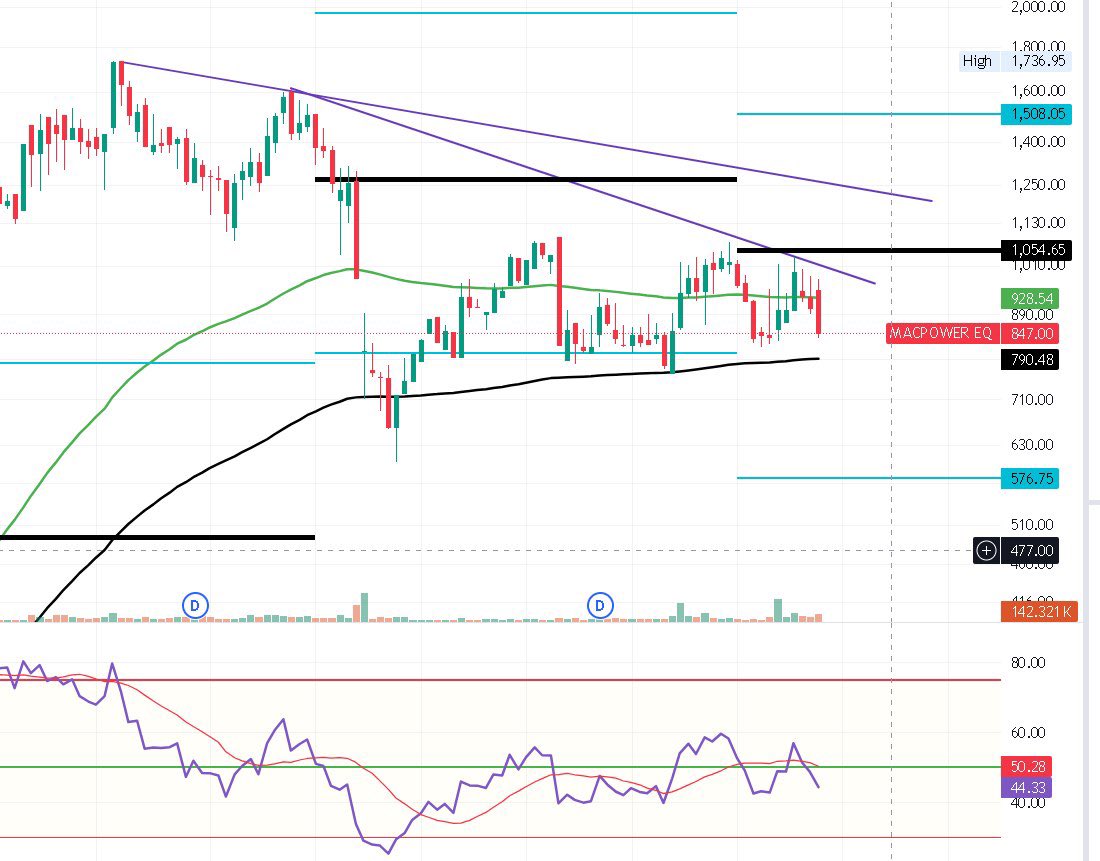Click the left dividend 'D' marker on volume pane
The image size is (1100, 861).
[194, 606]
